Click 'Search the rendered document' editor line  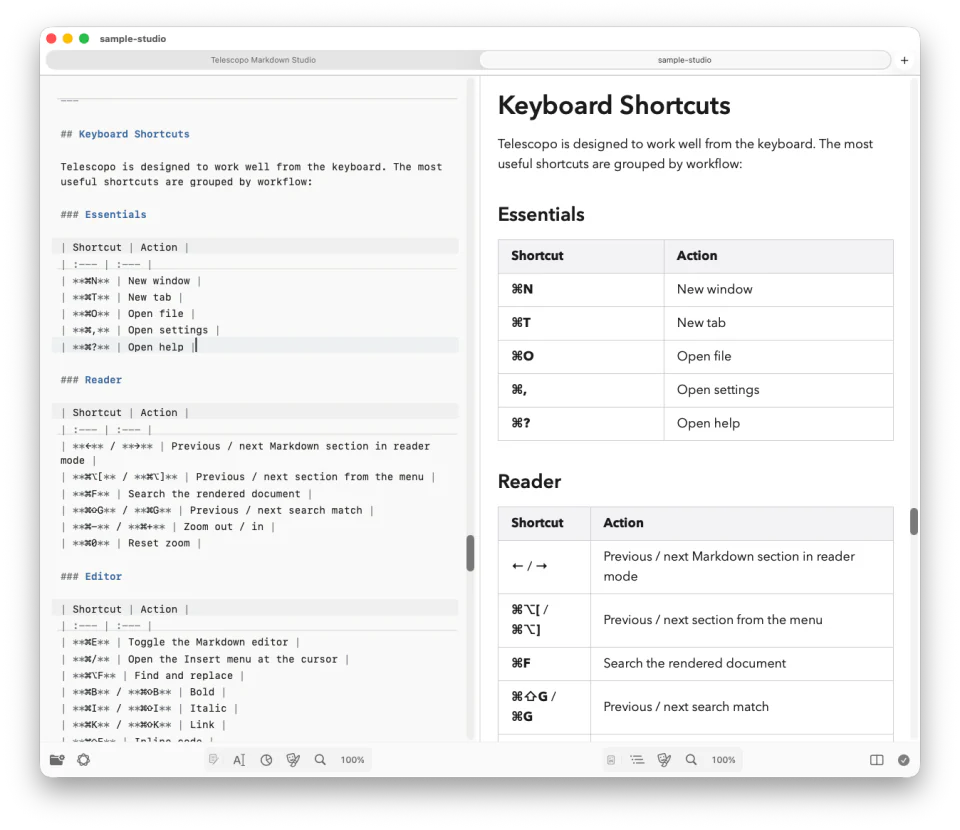(x=187, y=493)
